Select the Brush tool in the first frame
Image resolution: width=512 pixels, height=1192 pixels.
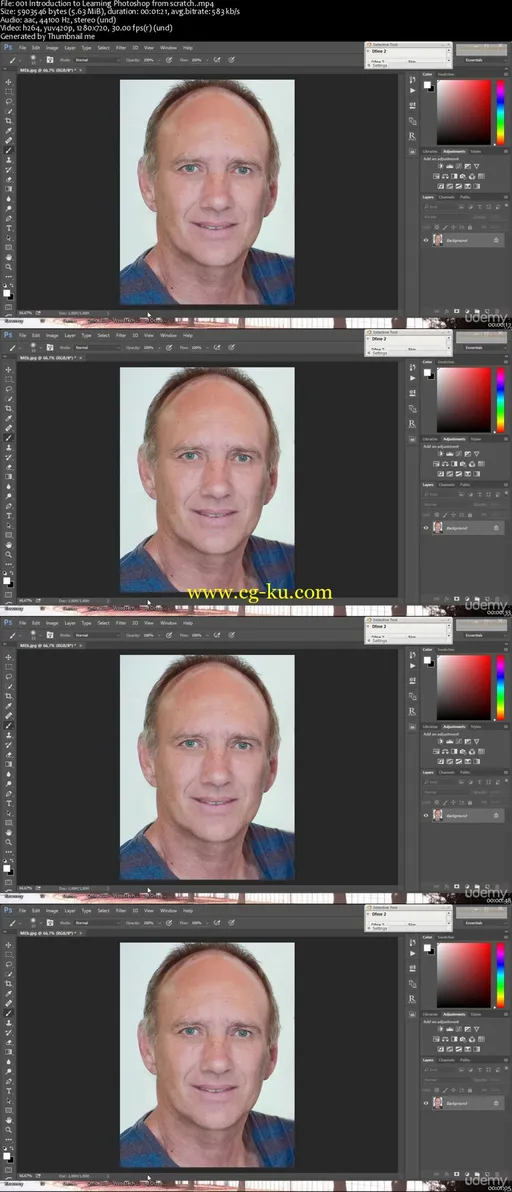click(x=8, y=150)
